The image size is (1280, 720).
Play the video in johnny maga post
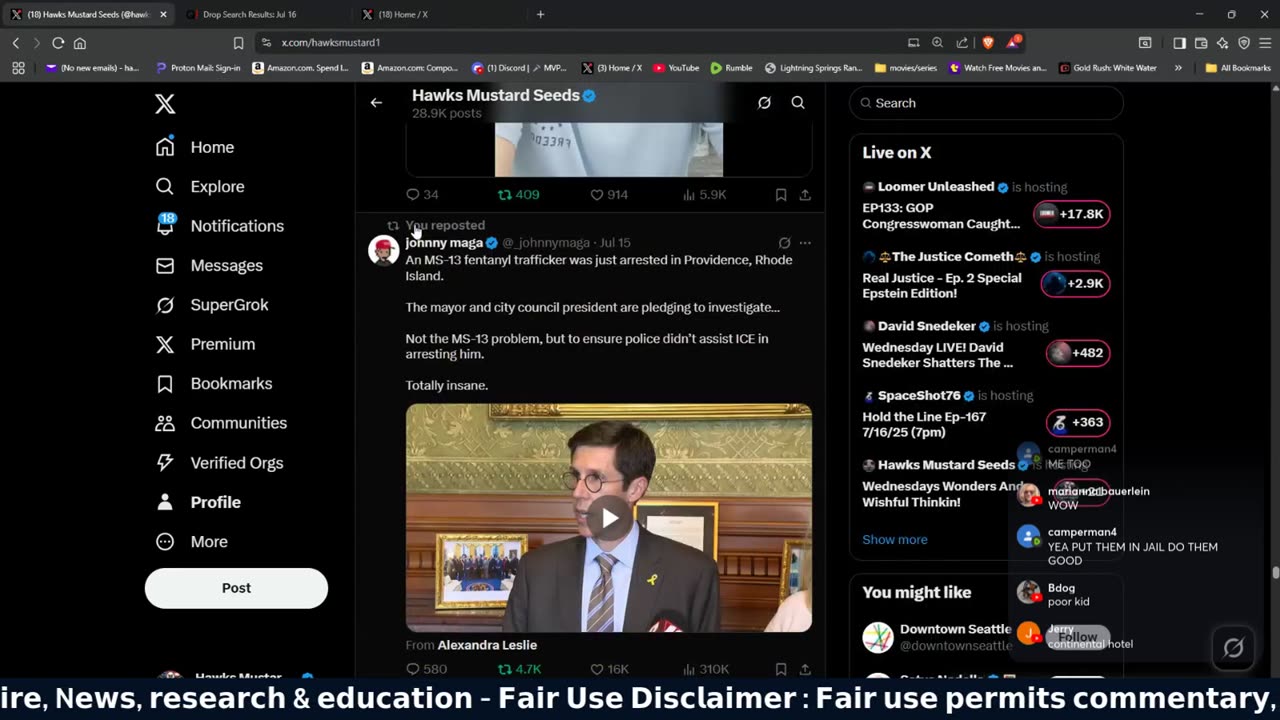point(609,518)
